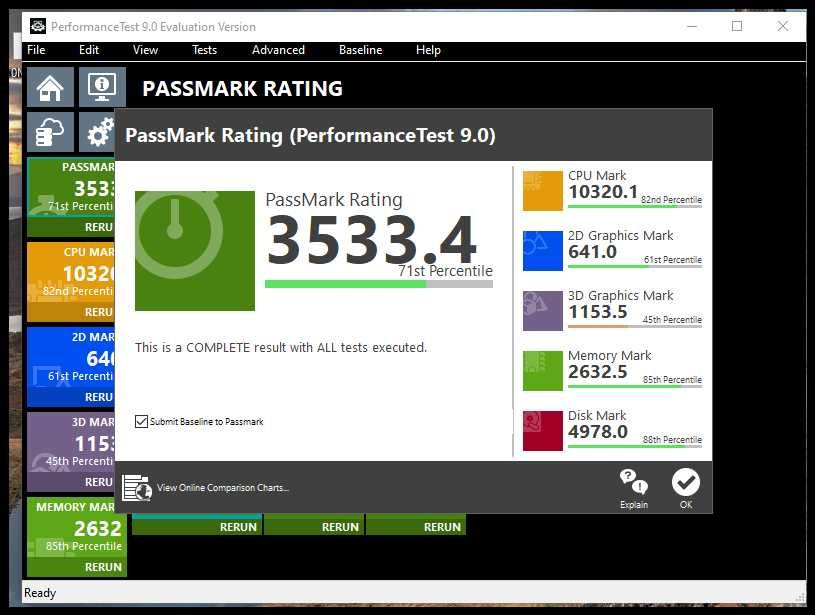Select the sidebar PASSMARK rating tile score

(x=94, y=189)
